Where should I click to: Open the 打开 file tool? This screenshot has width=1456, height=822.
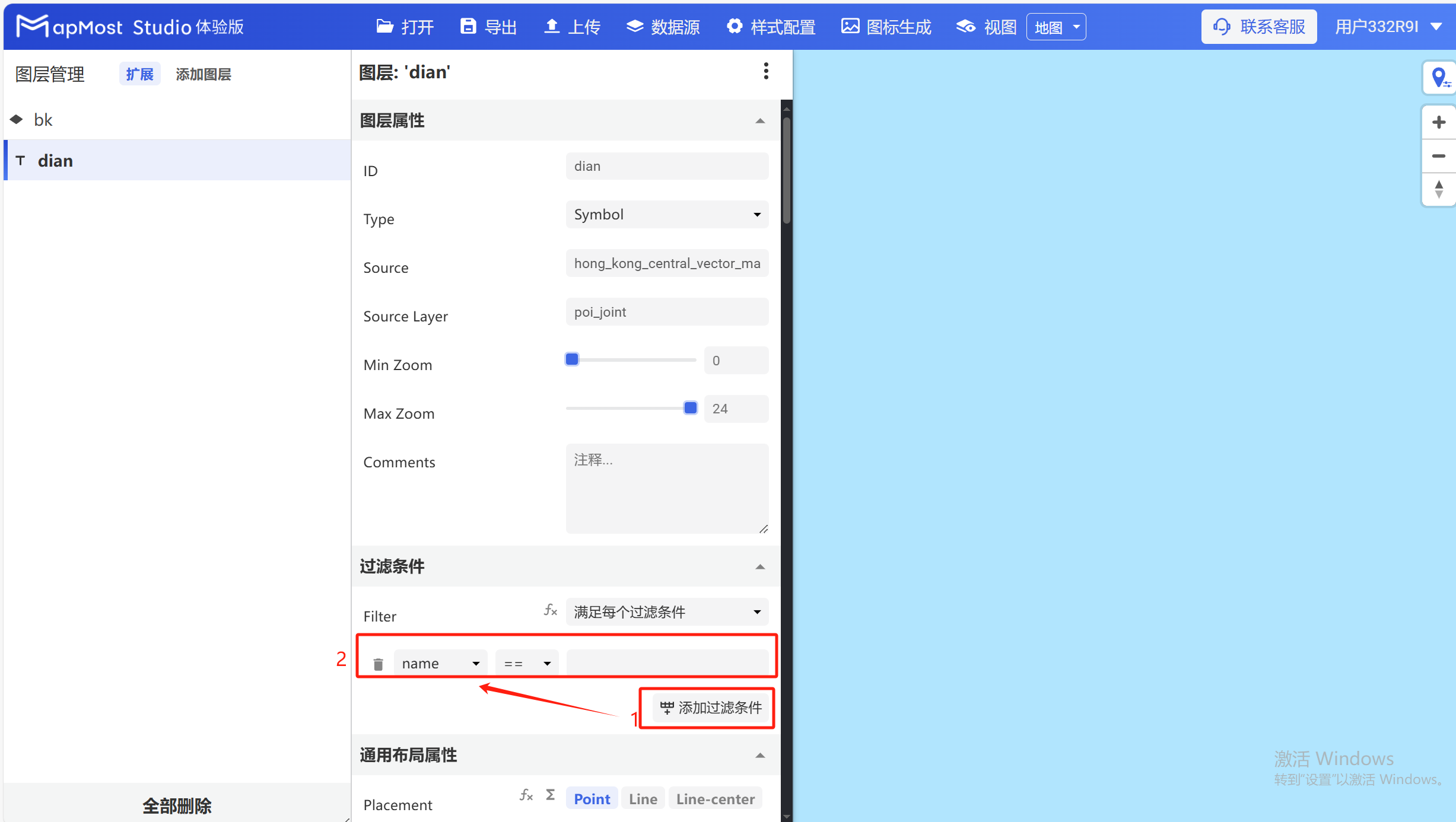[x=404, y=26]
